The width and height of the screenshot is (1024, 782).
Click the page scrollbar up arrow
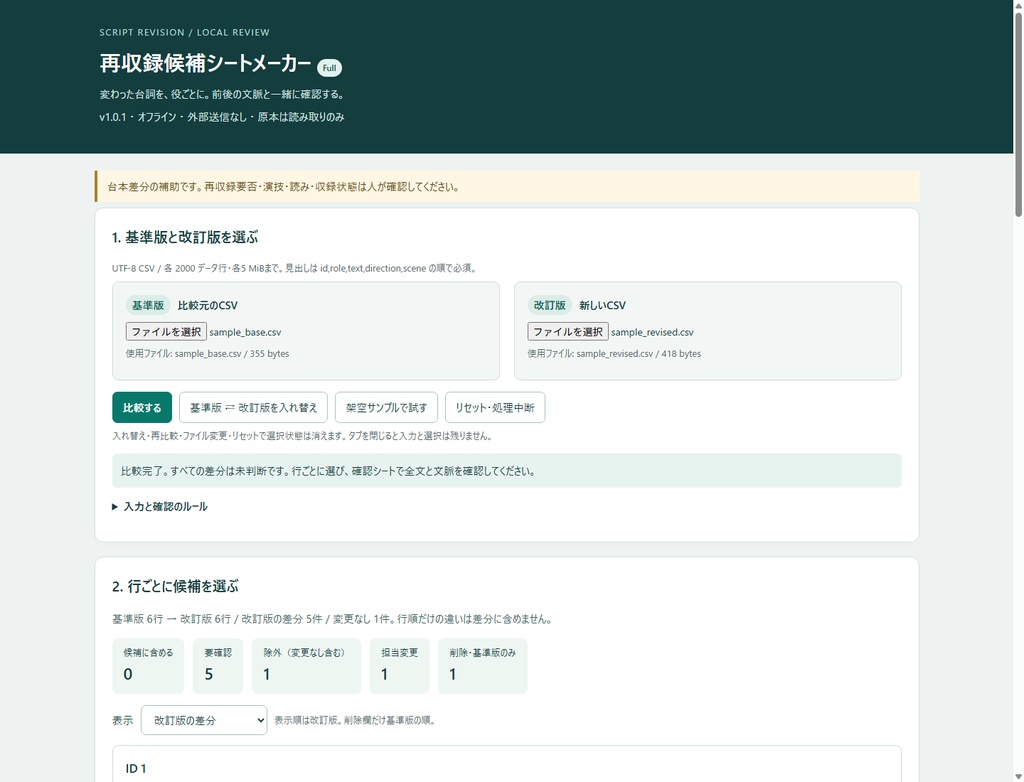[1018, 6]
